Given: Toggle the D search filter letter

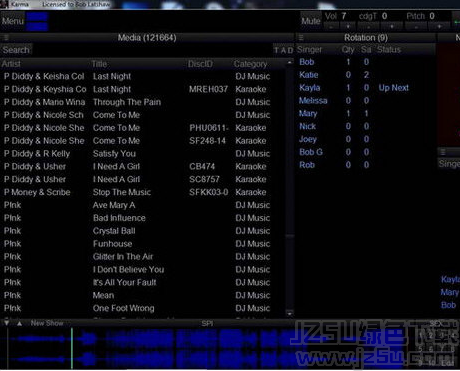Looking at the screenshot, I should [x=290, y=50].
